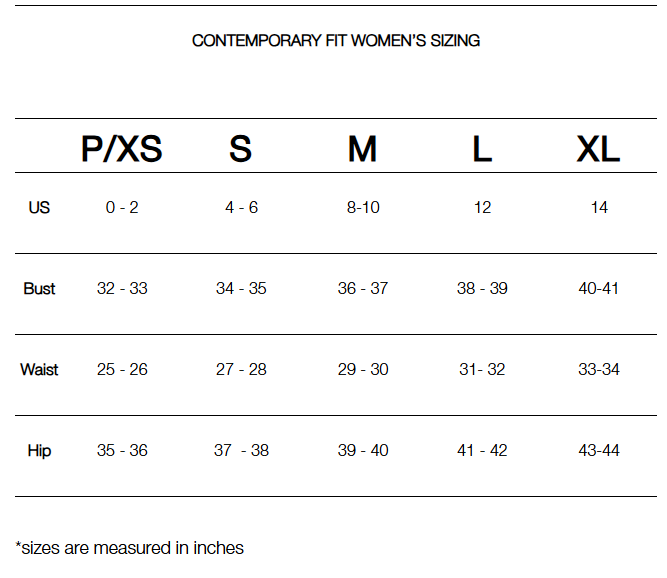The image size is (667, 578).
Task: Select the Waist row label
Action: [x=39, y=370]
